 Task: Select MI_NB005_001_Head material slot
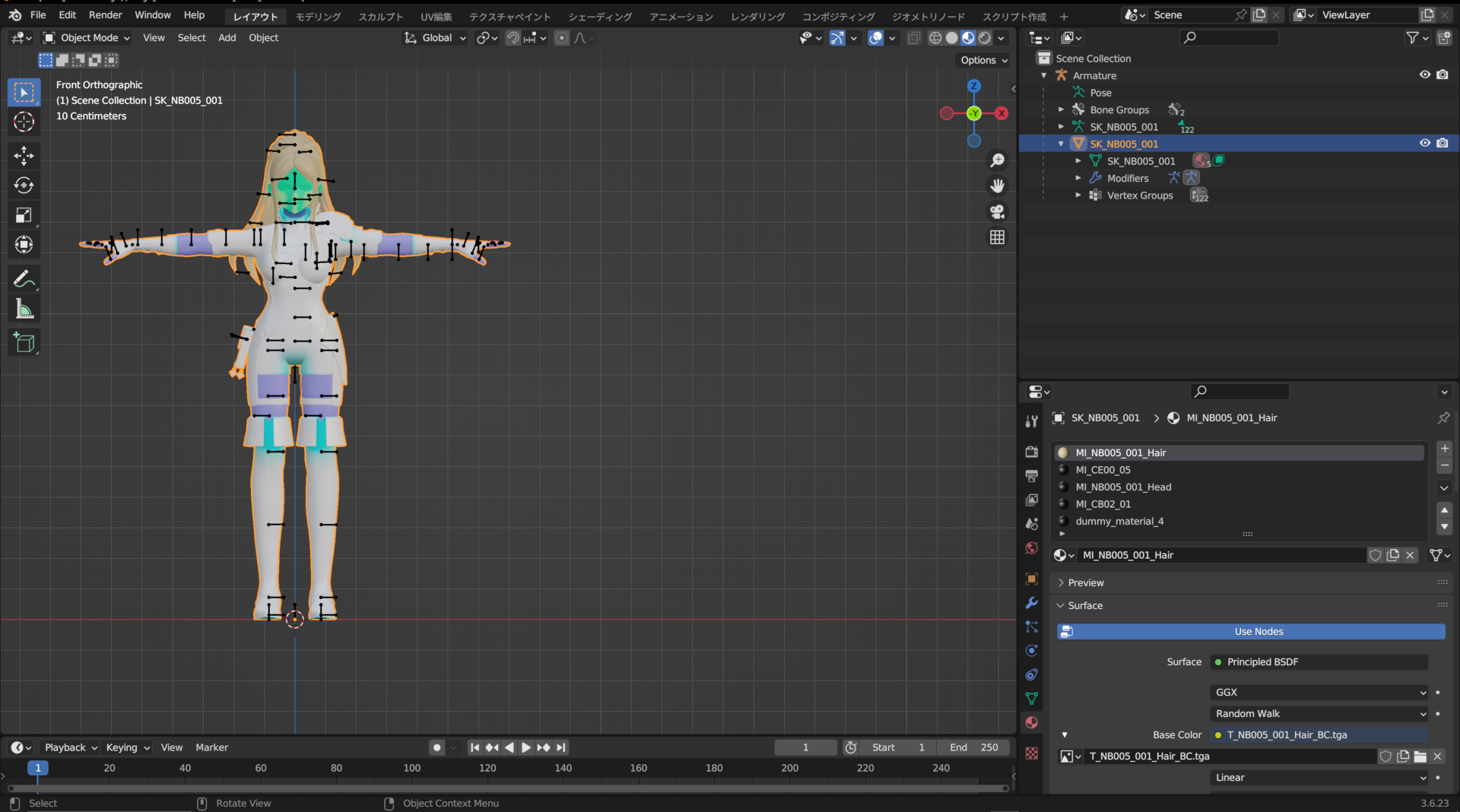(1238, 487)
